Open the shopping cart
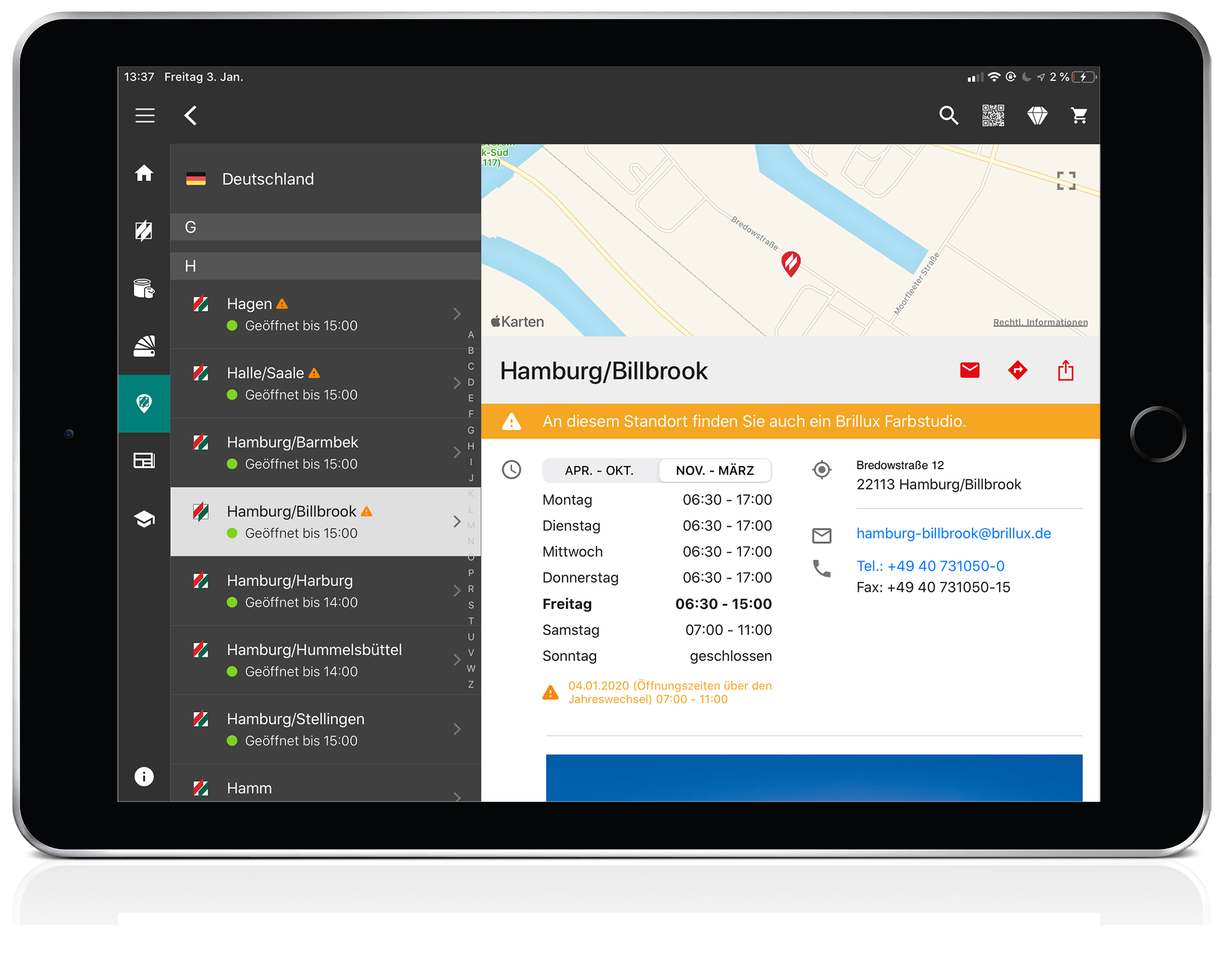Screen dimensions: 1225x980 coord(1079,115)
